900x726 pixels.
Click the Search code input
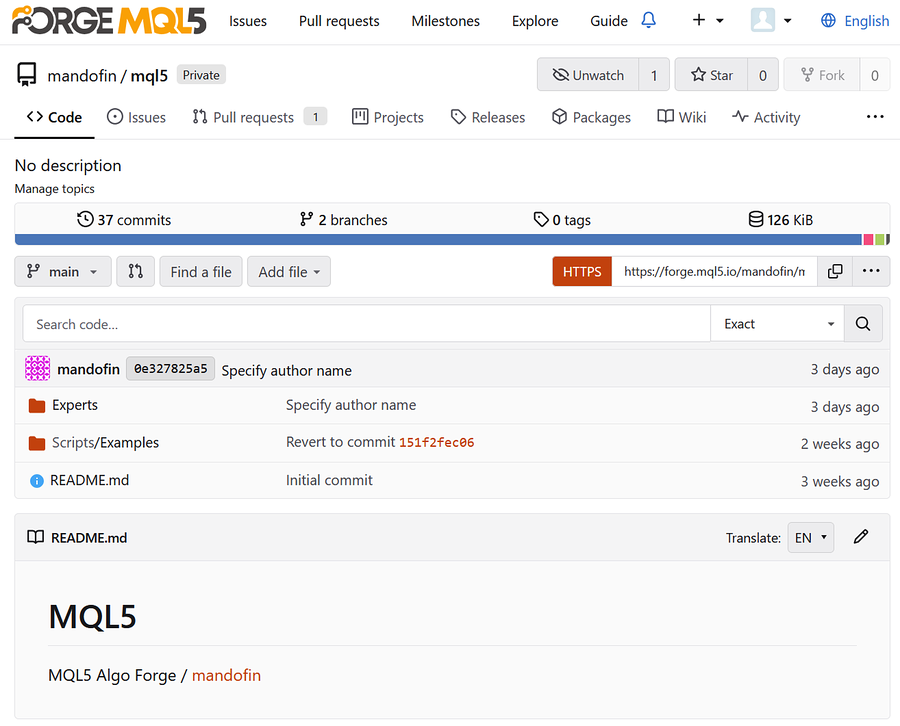pyautogui.click(x=366, y=324)
